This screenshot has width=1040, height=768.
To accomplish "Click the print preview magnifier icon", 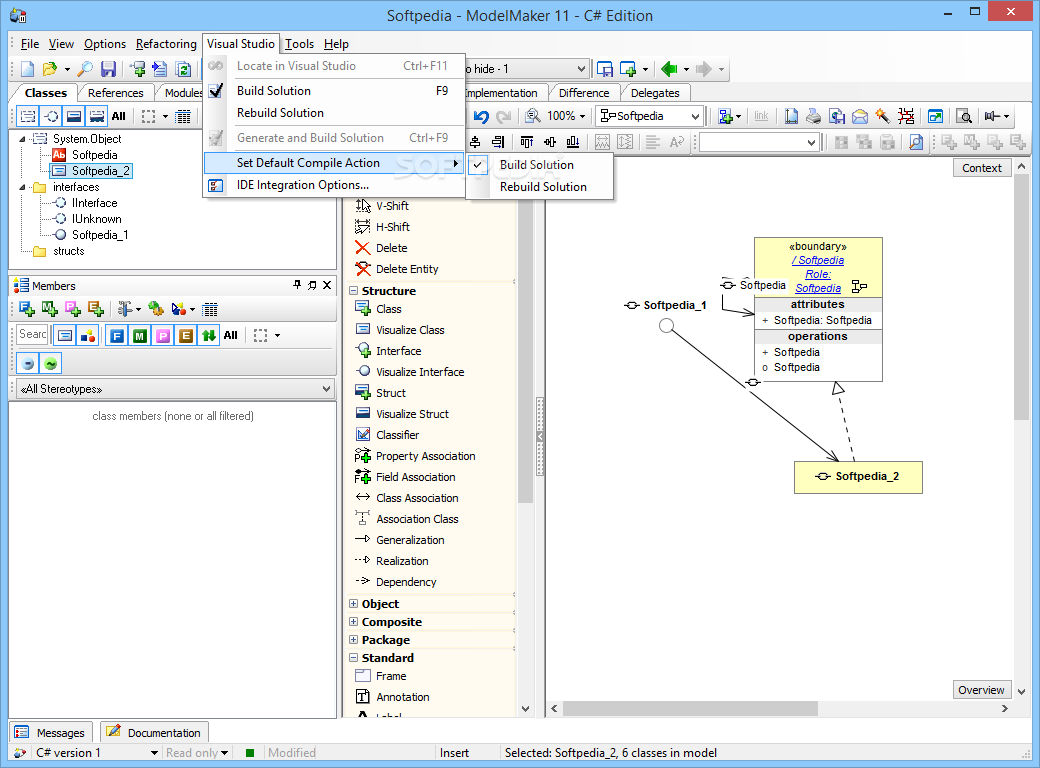I will tap(965, 117).
